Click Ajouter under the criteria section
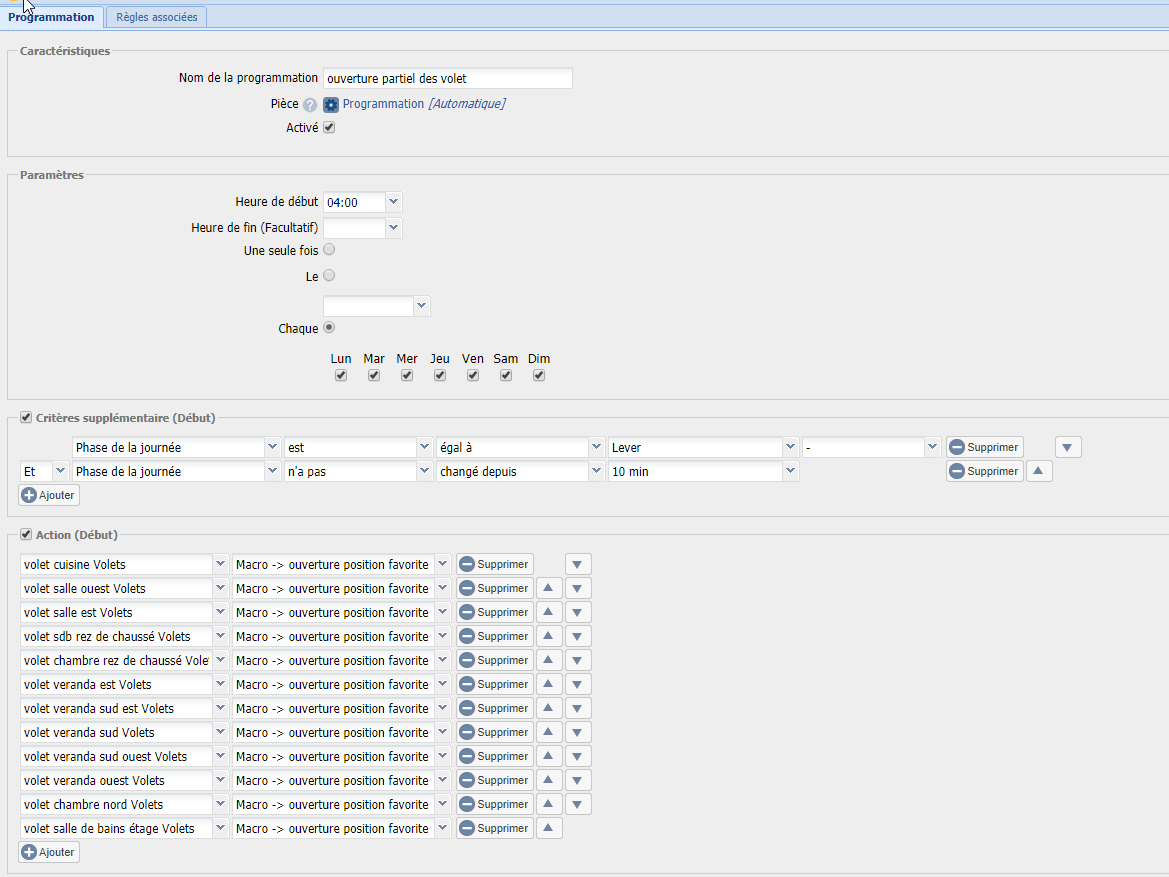1169x877 pixels. tap(48, 495)
